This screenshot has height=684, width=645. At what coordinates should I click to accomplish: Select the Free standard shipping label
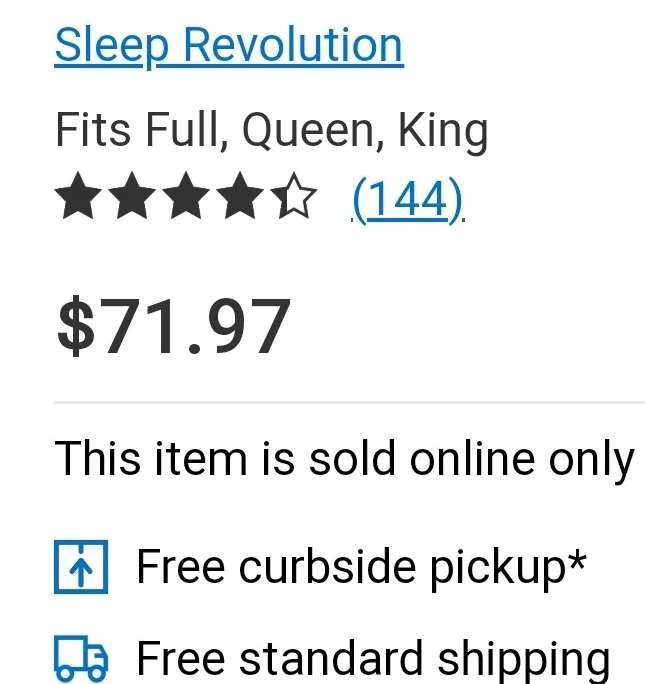[373, 660]
